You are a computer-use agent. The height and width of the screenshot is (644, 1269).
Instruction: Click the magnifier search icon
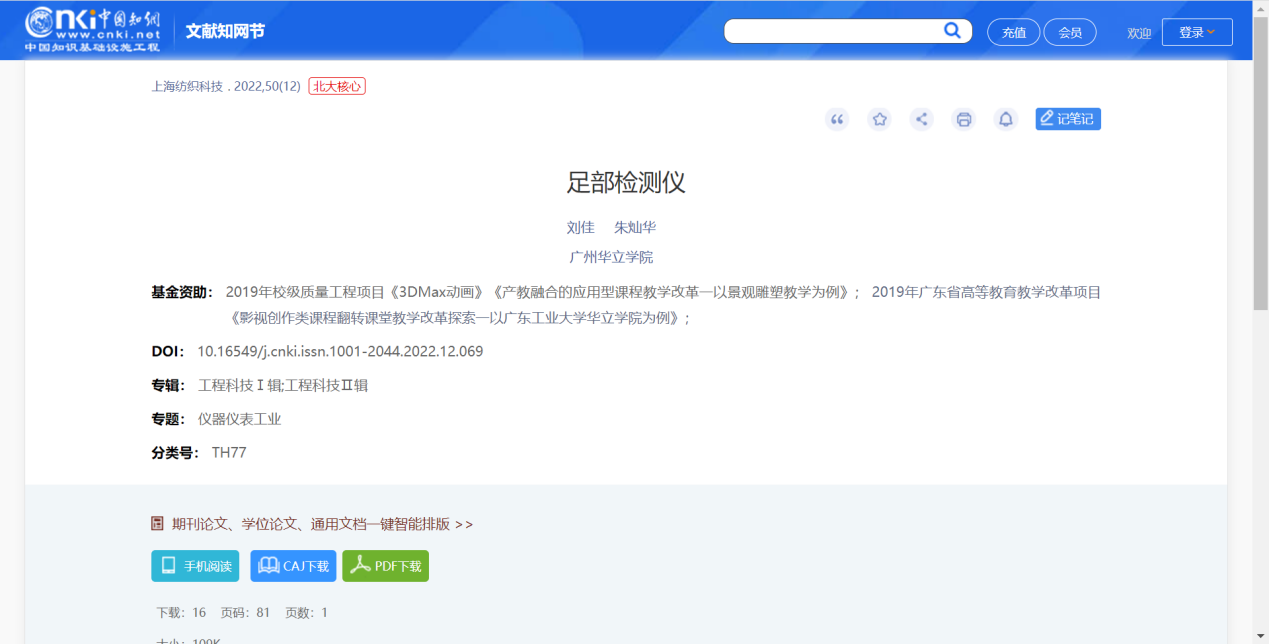tap(953, 31)
